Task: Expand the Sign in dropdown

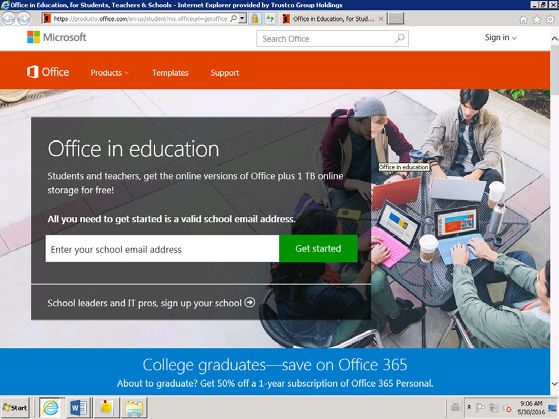Action: [x=501, y=37]
